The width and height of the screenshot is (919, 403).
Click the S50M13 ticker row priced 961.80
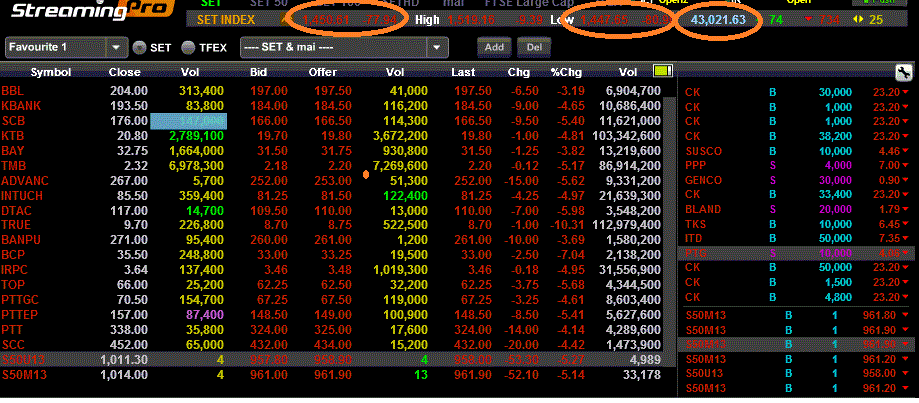(x=798, y=316)
